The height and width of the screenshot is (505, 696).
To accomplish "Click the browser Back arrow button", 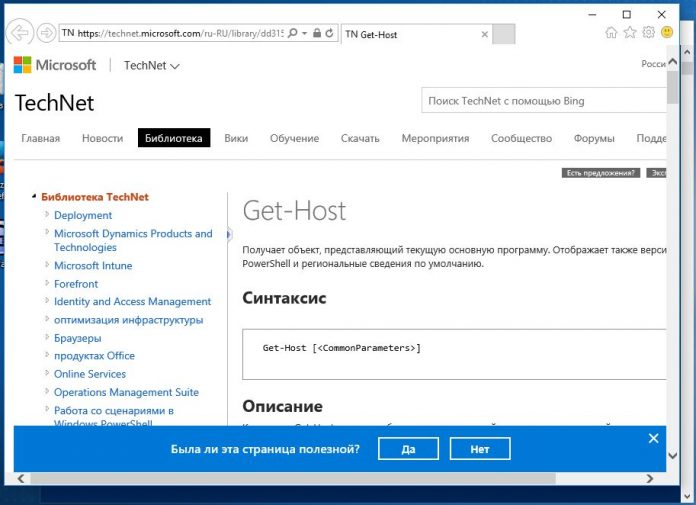I will click(x=20, y=33).
